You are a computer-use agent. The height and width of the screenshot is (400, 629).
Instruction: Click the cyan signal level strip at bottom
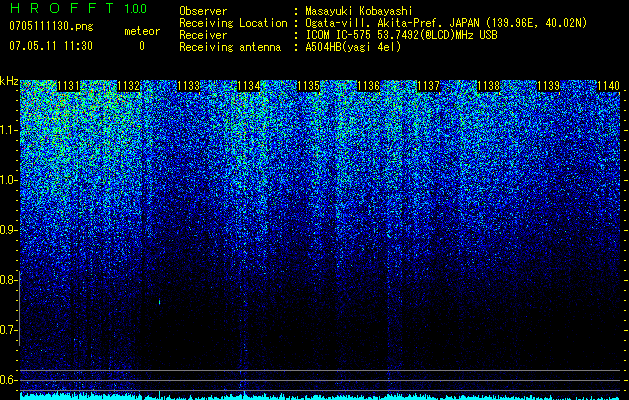pyautogui.click(x=320, y=397)
